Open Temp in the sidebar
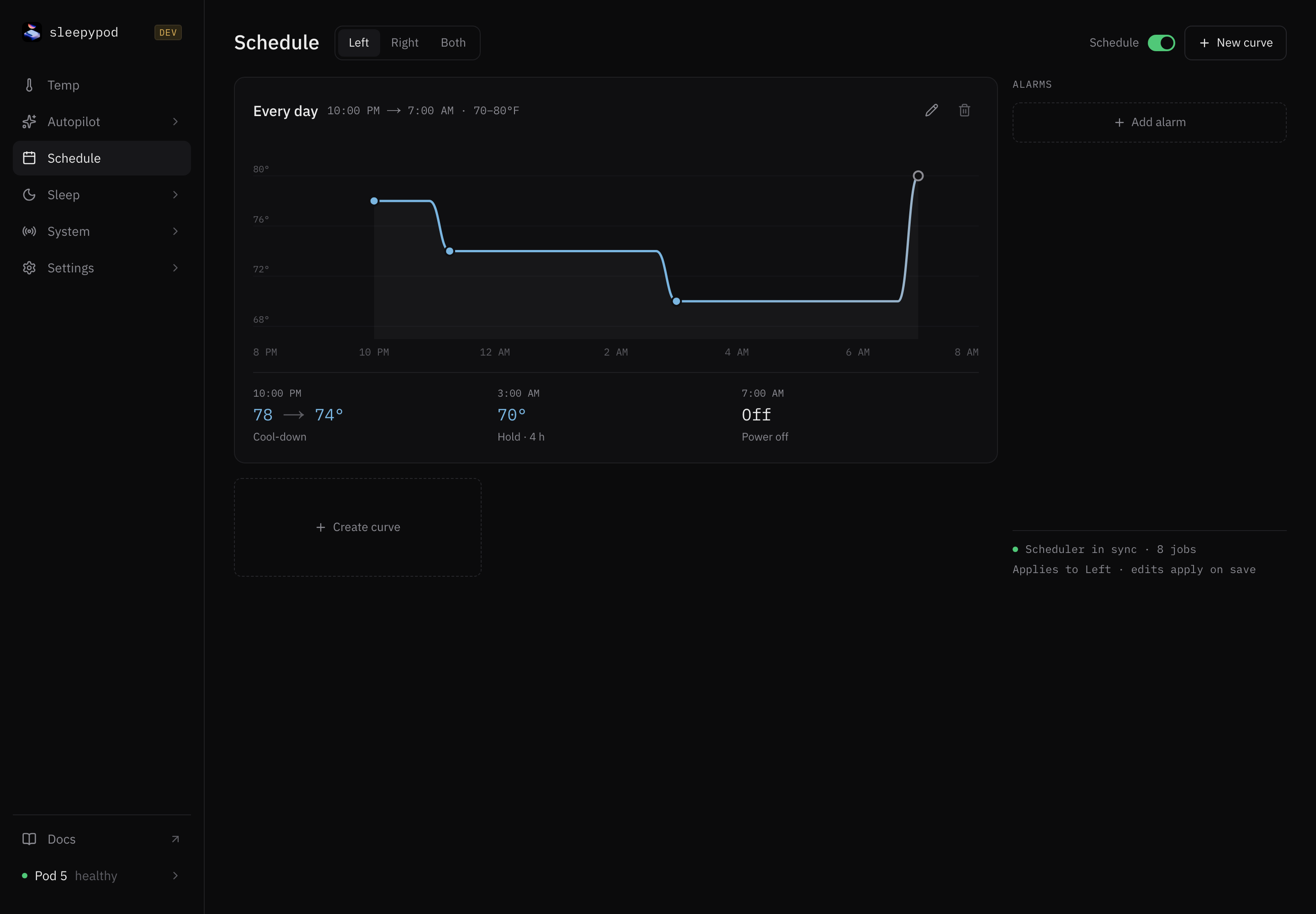 point(102,85)
